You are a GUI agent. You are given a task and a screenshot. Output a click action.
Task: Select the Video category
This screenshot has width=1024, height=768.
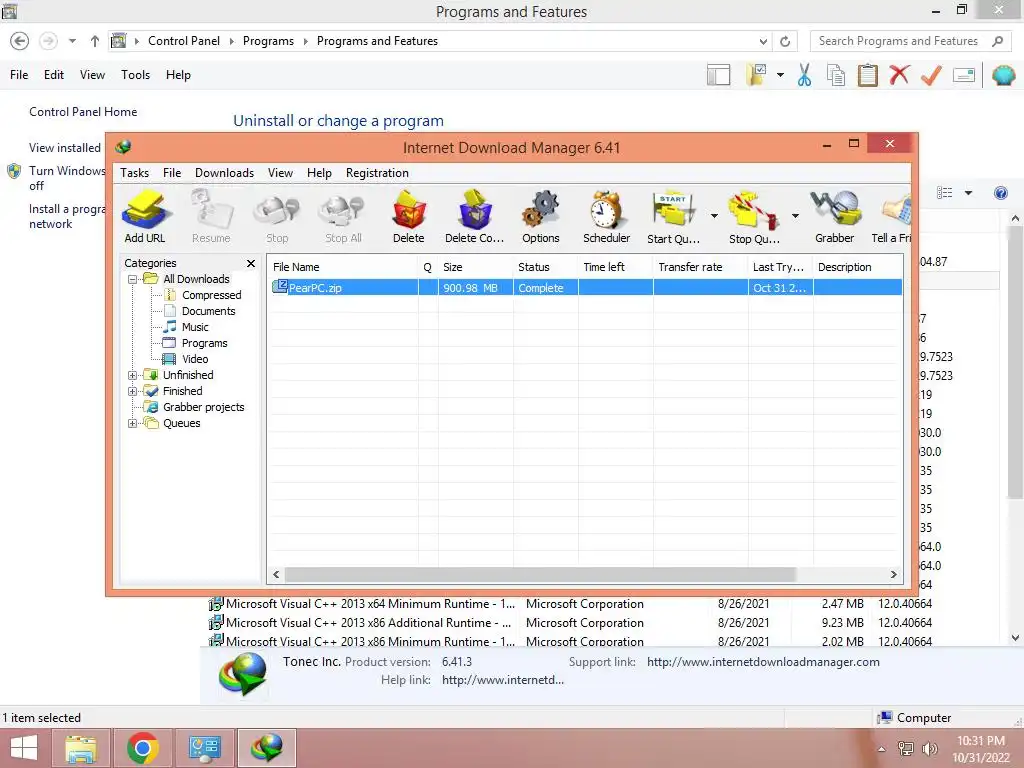click(195, 359)
